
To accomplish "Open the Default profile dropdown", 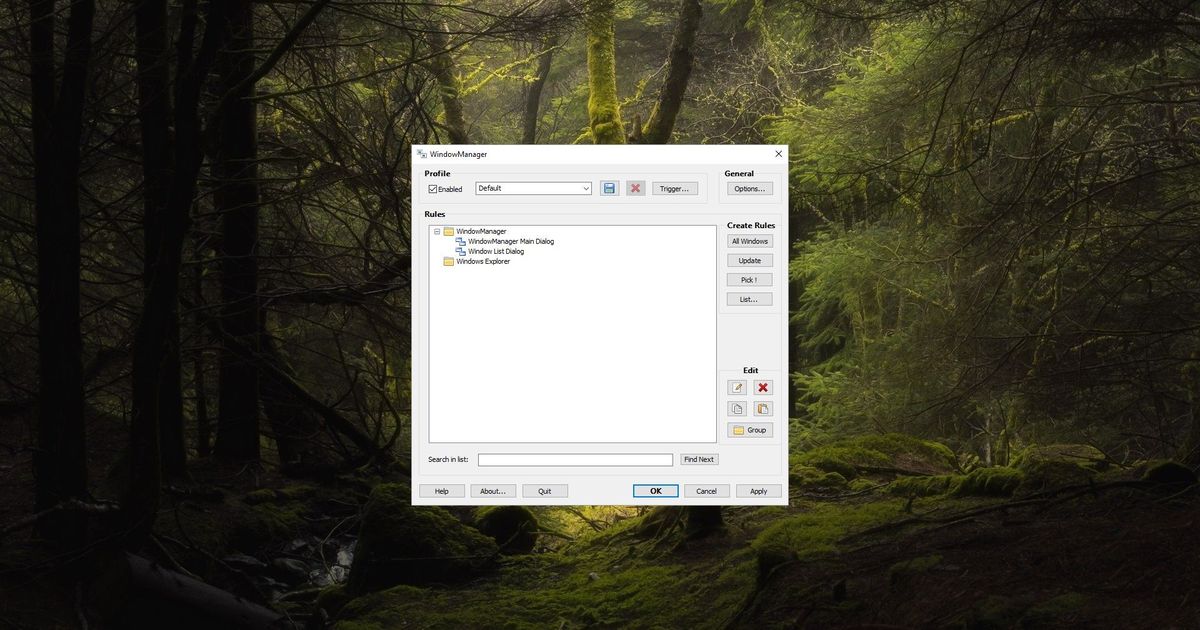I will tap(588, 188).
